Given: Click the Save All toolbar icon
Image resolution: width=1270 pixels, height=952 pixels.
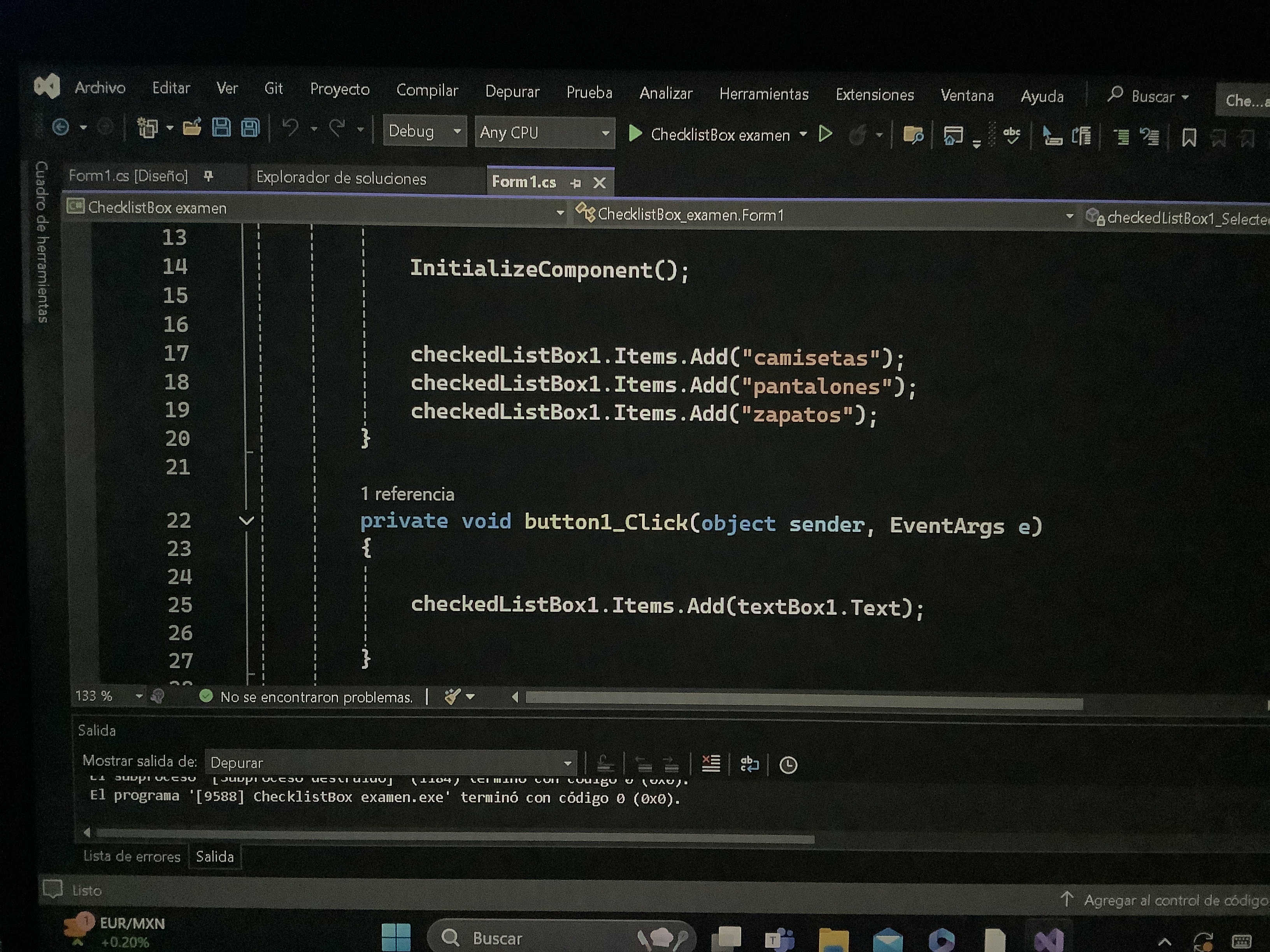Looking at the screenshot, I should pyautogui.click(x=250, y=128).
